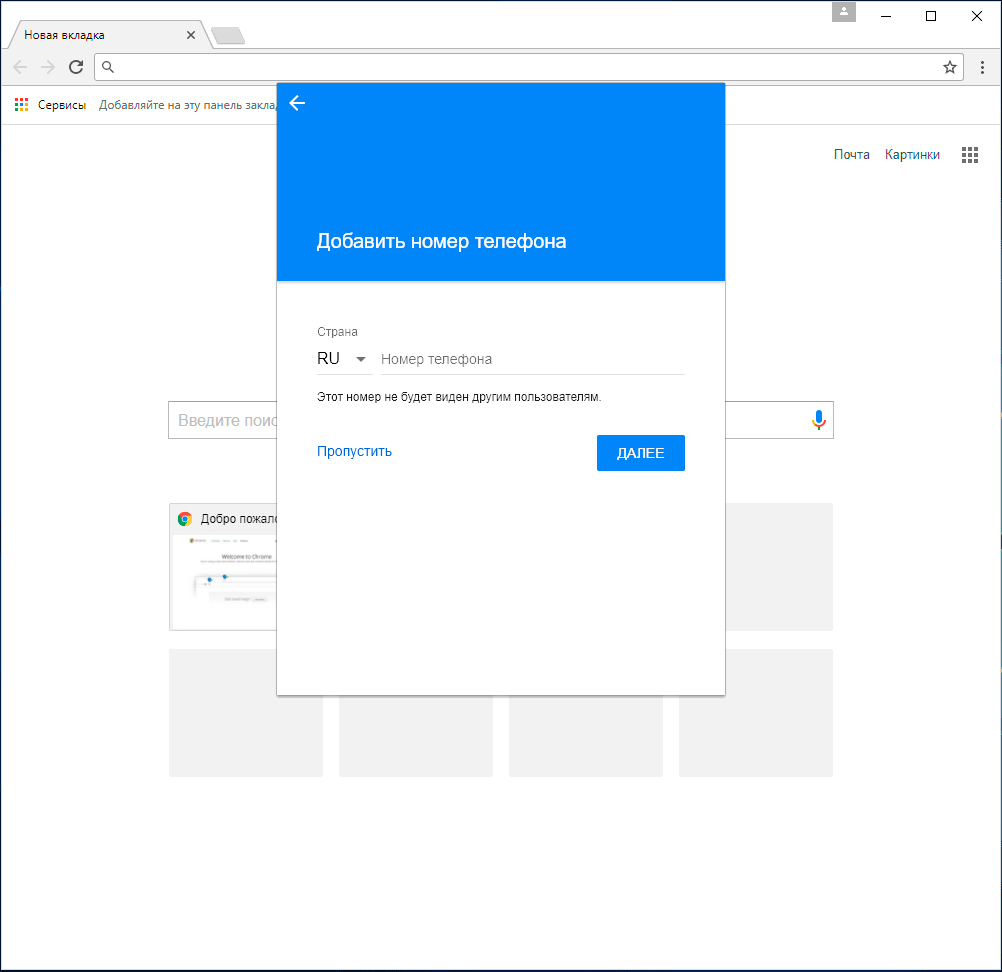Viewport: 1002px width, 972px height.
Task: Start voice search with the microphone icon
Action: tap(818, 420)
